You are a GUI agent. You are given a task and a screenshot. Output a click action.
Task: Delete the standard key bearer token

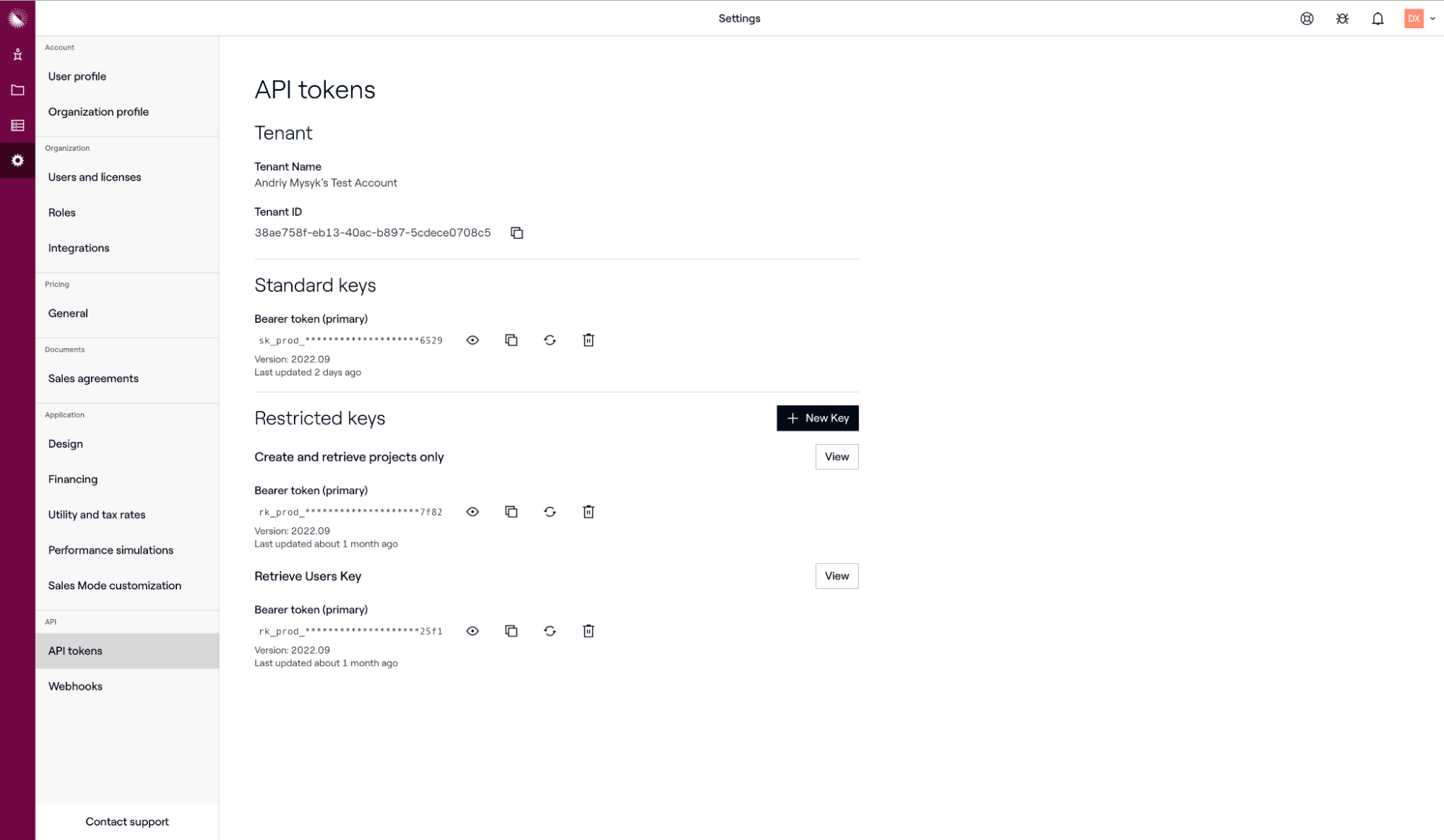tap(589, 340)
